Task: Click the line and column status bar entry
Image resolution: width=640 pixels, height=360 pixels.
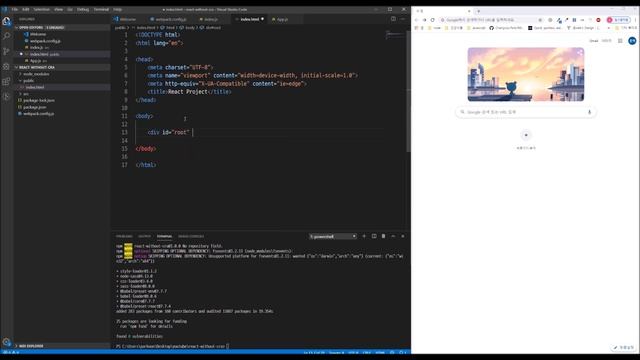Action: 314,353
